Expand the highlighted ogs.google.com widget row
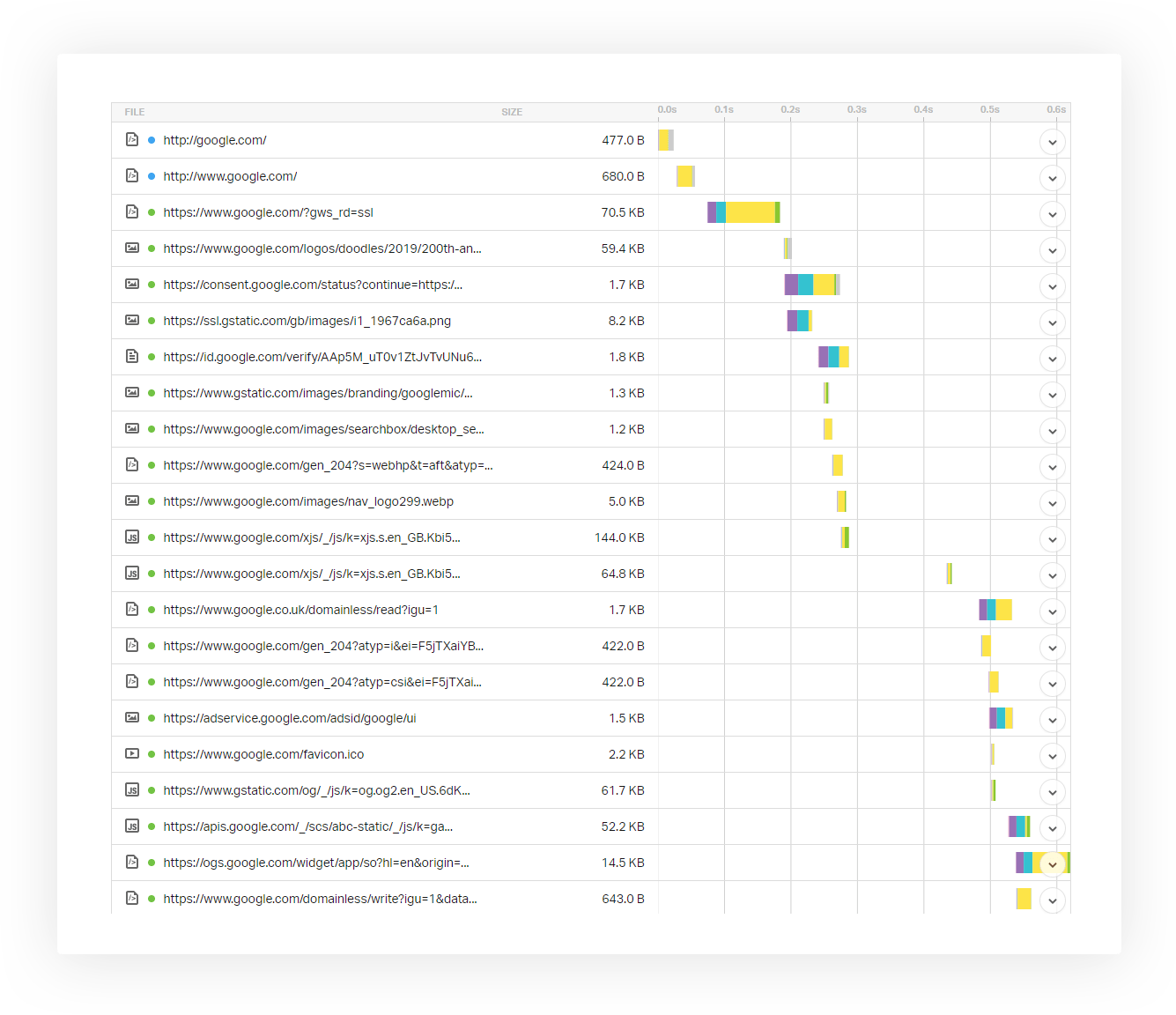 [1053, 864]
